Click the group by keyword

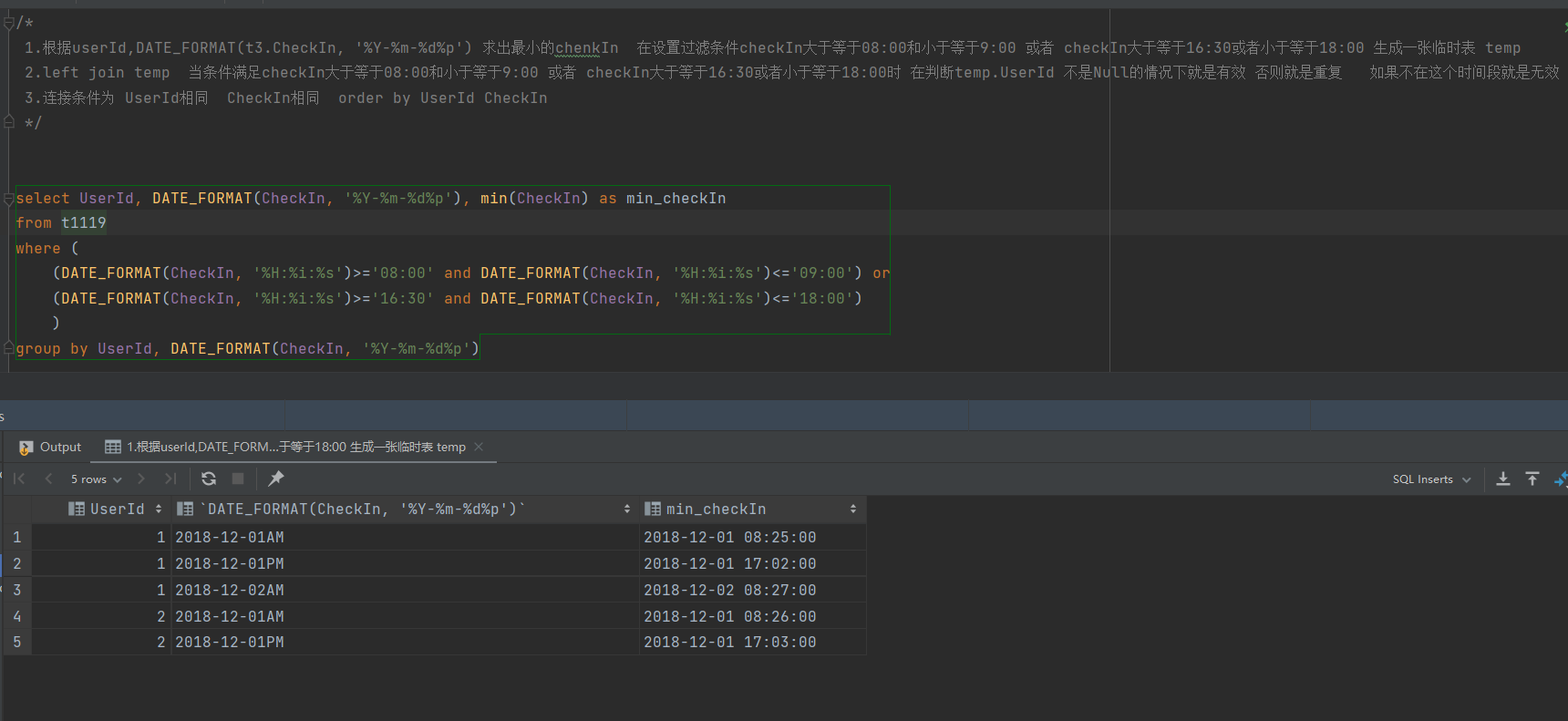tap(52, 348)
